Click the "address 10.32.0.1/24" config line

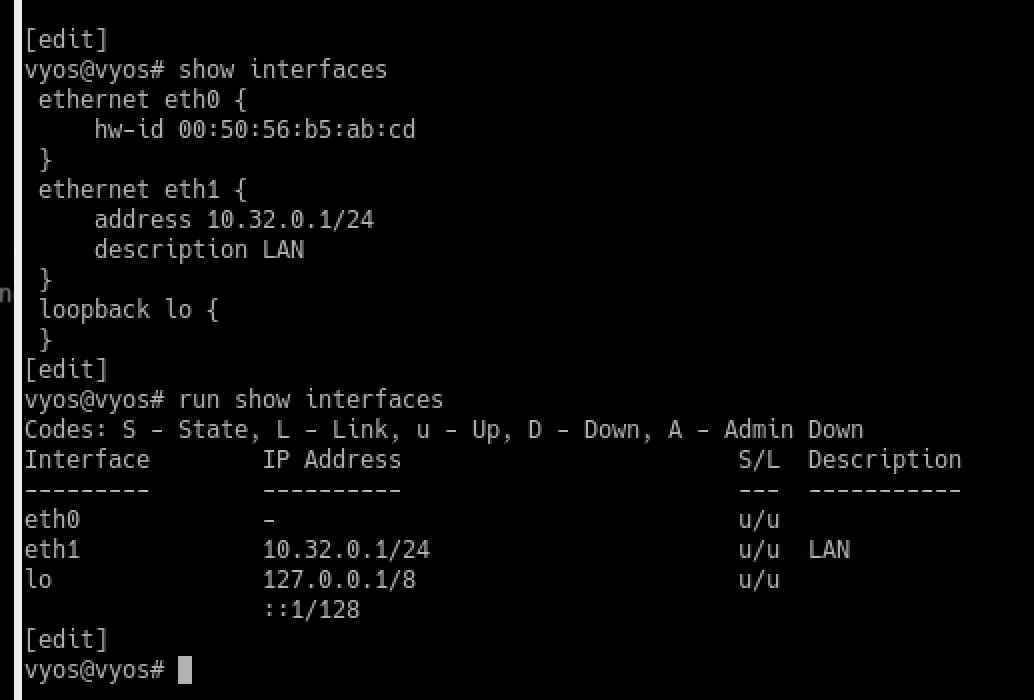[x=234, y=219]
